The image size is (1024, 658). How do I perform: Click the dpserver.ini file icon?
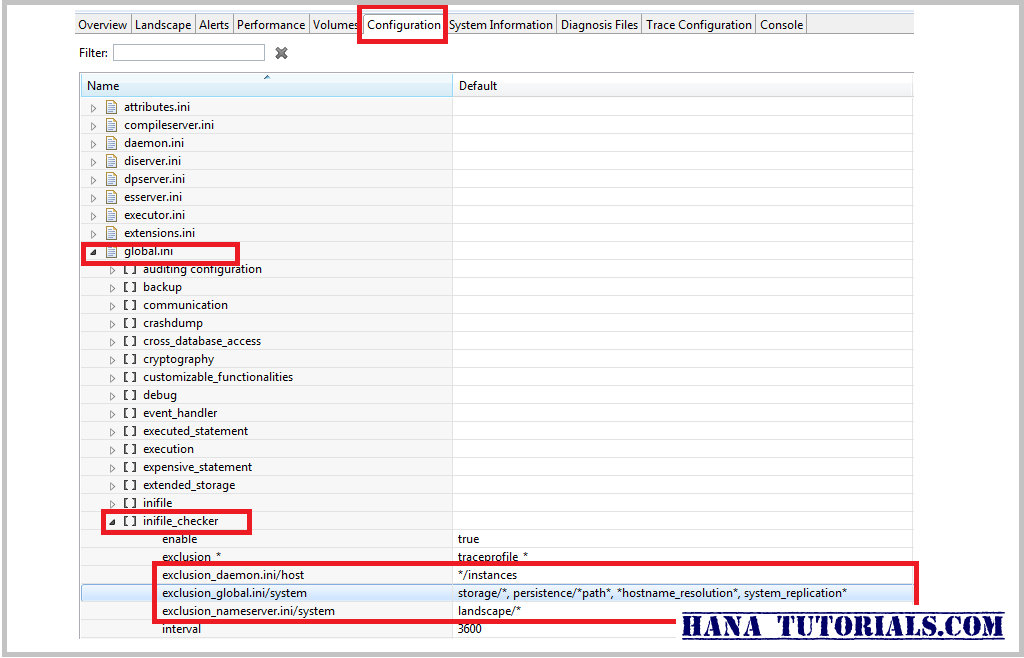click(110, 179)
